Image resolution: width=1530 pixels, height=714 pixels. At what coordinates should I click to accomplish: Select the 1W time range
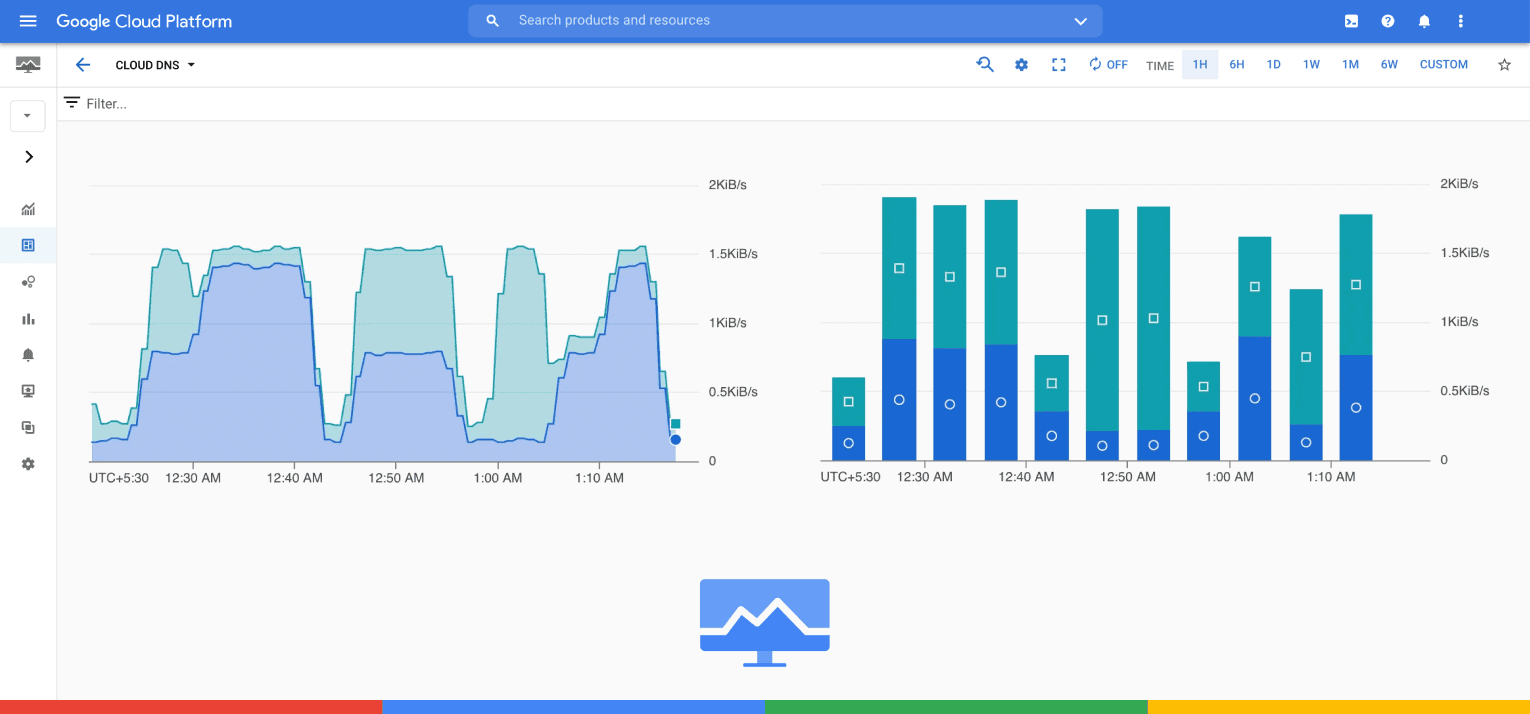pyautogui.click(x=1311, y=65)
